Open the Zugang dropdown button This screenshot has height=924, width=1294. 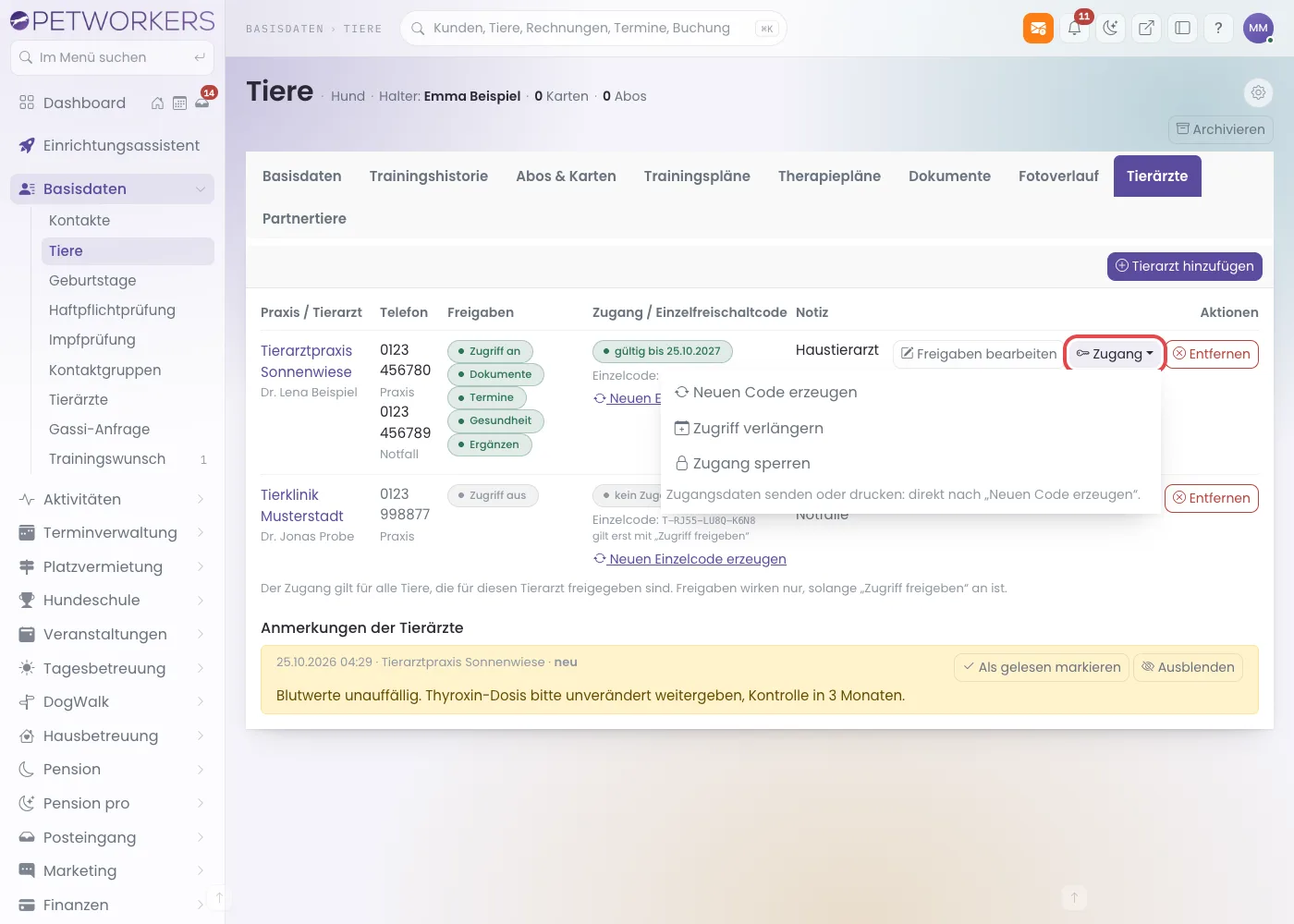(1115, 354)
